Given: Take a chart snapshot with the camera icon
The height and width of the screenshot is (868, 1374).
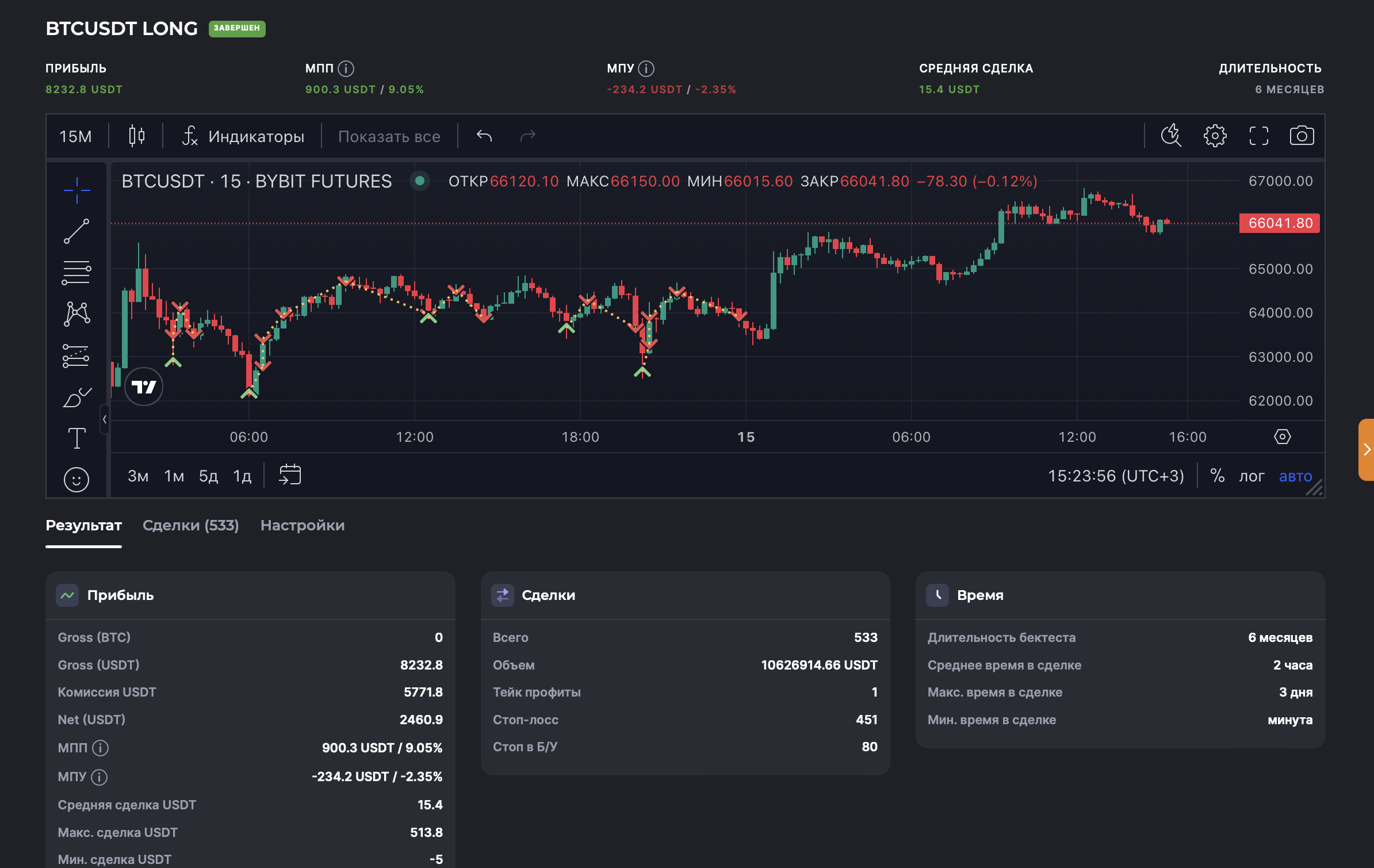Looking at the screenshot, I should pyautogui.click(x=1302, y=135).
